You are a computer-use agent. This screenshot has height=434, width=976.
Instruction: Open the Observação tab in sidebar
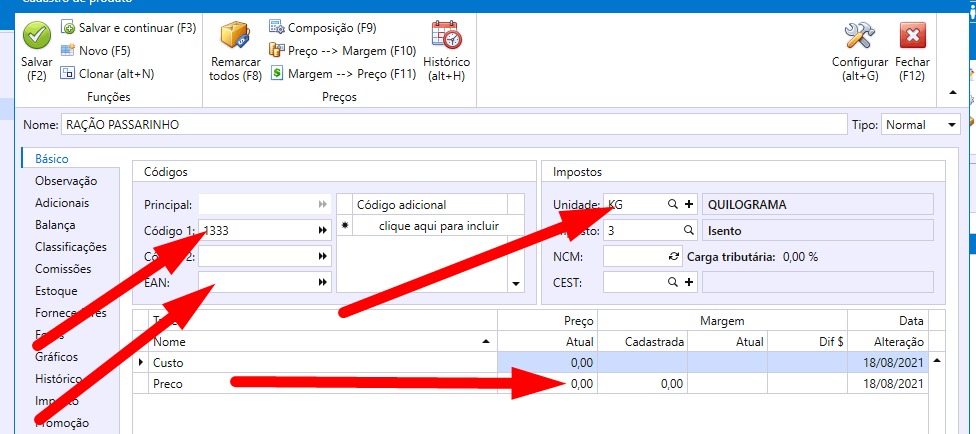66,181
